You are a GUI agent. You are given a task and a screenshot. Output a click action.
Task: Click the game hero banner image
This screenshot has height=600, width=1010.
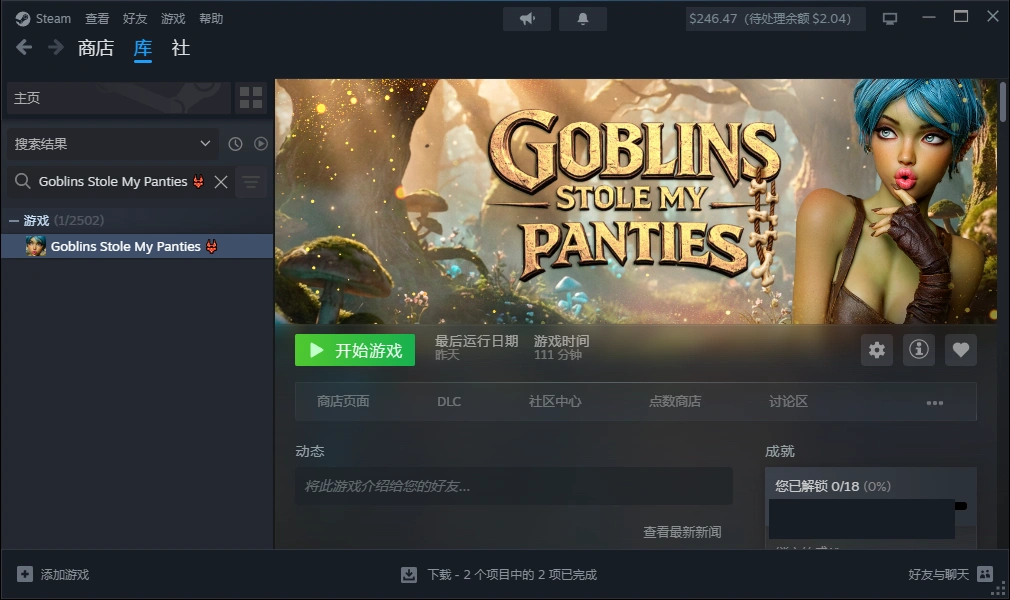636,201
